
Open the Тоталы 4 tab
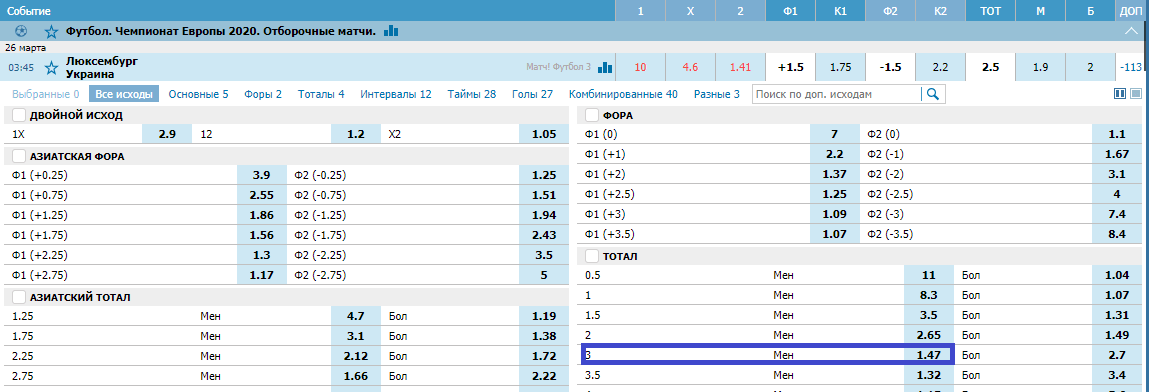(x=321, y=94)
